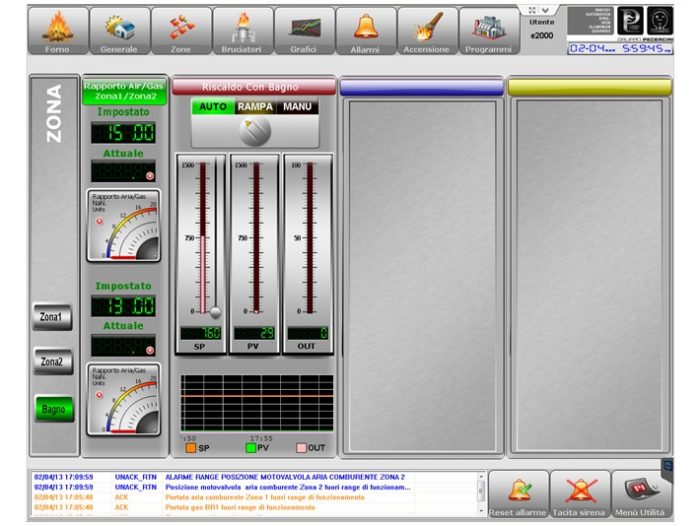Select the green Bagno zone button
700x526 pixels.
point(52,408)
